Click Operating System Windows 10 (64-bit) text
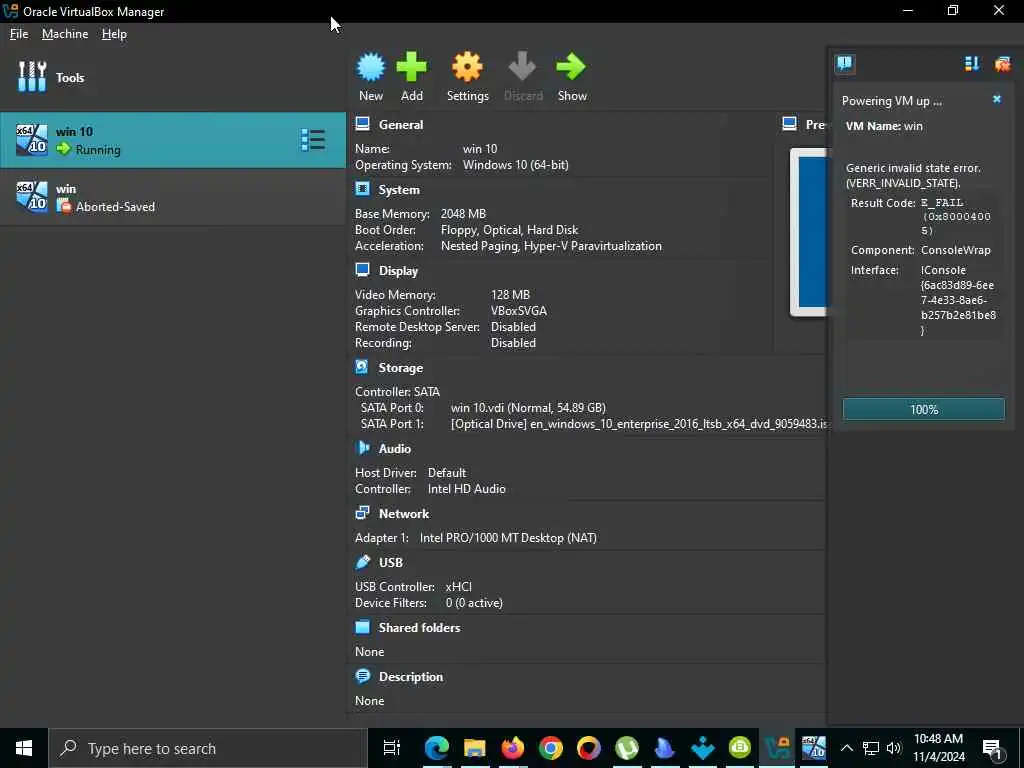 tap(515, 165)
